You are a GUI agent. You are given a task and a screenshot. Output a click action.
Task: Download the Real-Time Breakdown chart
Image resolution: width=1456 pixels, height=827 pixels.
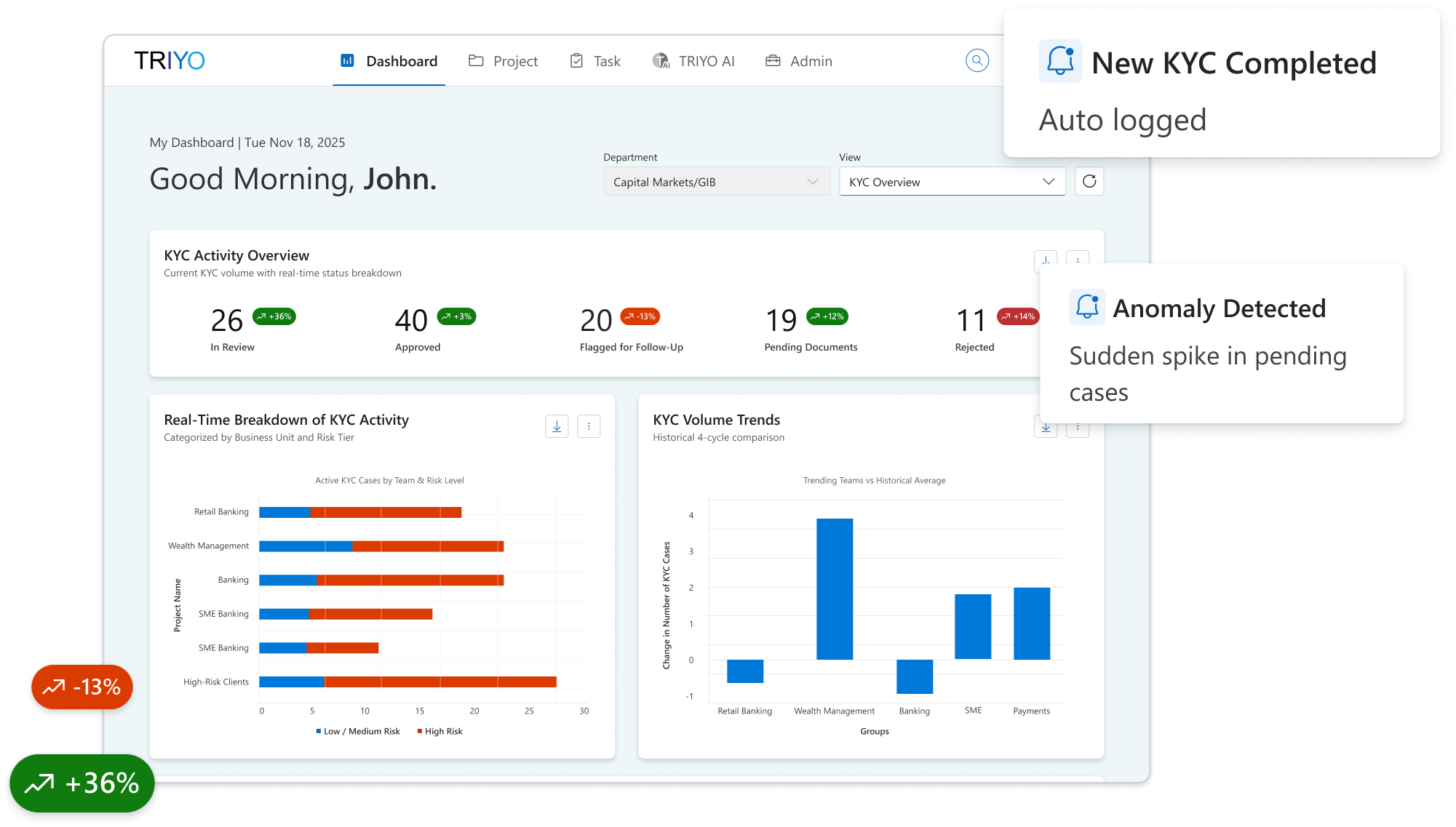coord(557,426)
